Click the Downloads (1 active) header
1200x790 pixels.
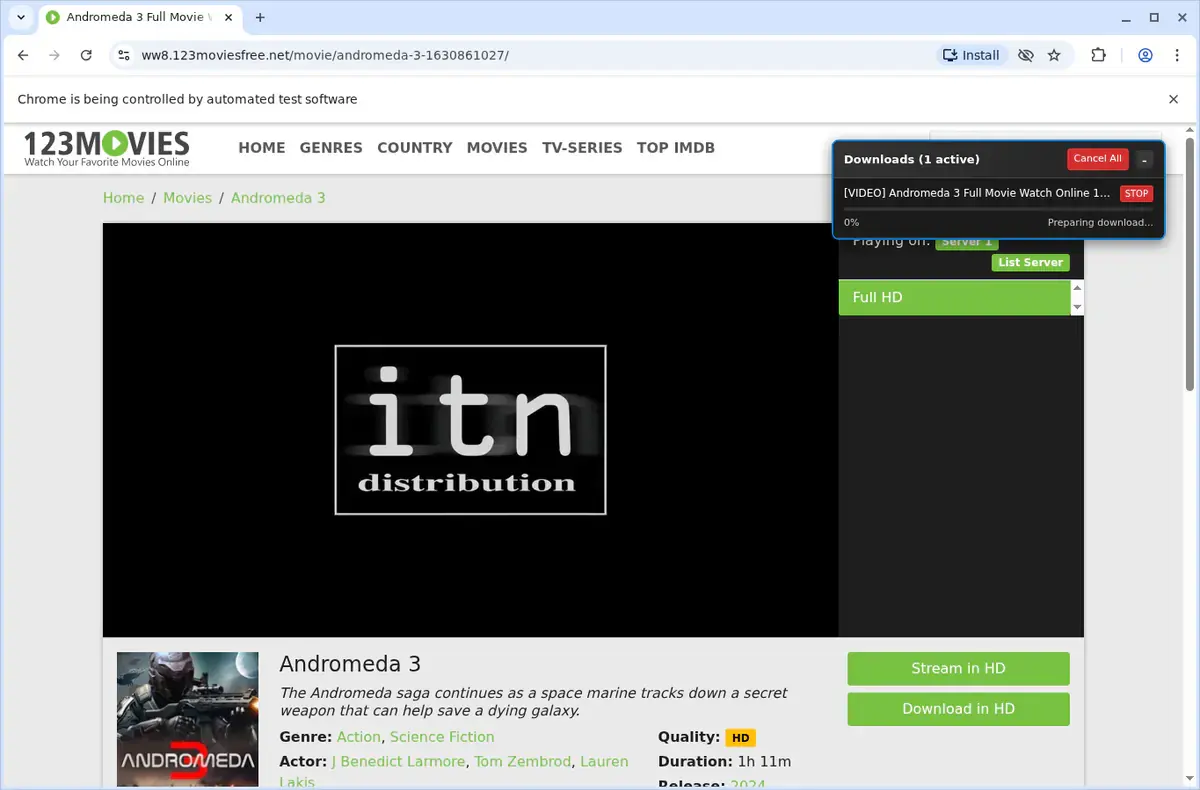(x=912, y=159)
